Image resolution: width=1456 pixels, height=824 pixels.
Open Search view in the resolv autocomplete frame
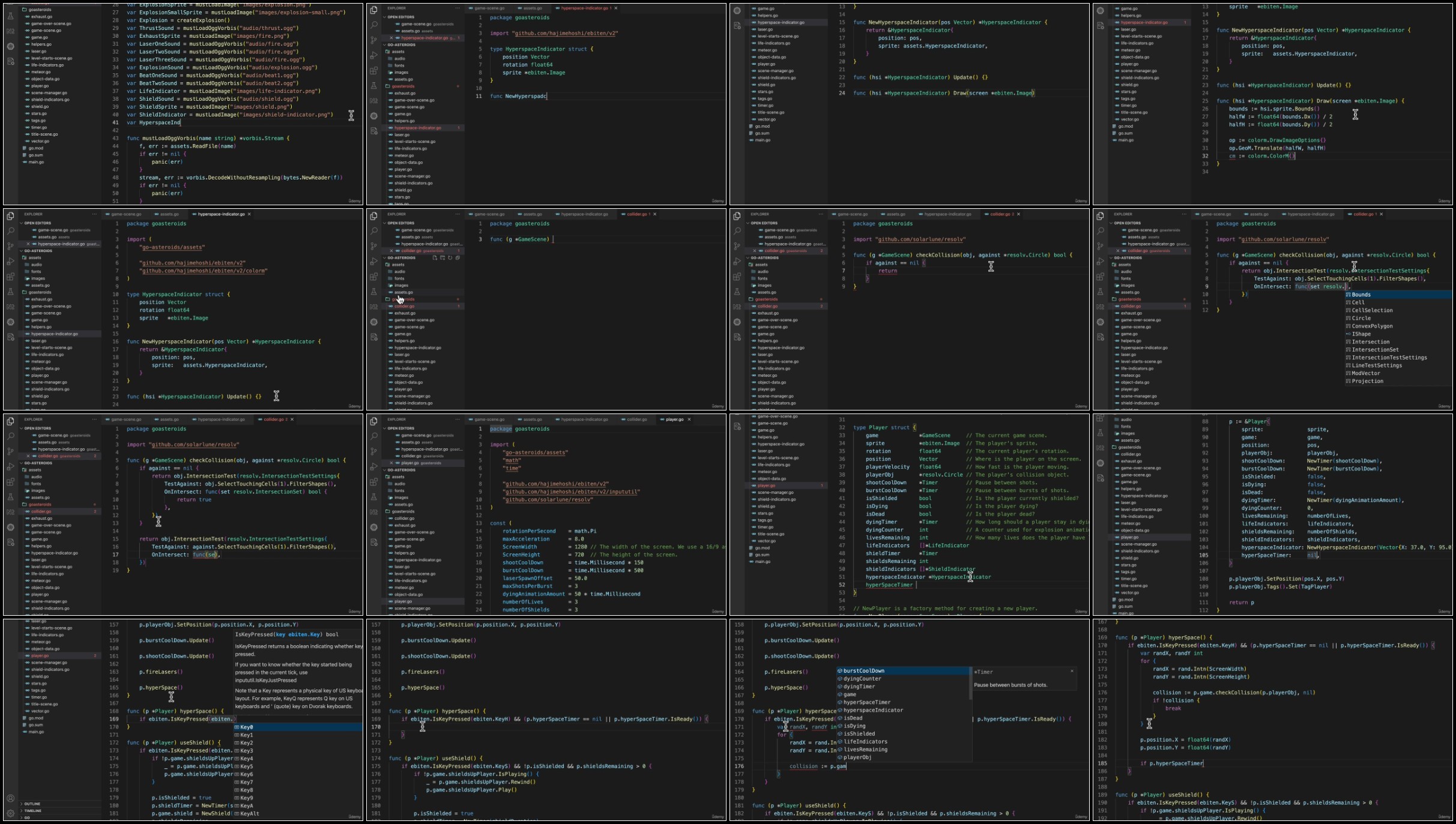coord(1100,230)
